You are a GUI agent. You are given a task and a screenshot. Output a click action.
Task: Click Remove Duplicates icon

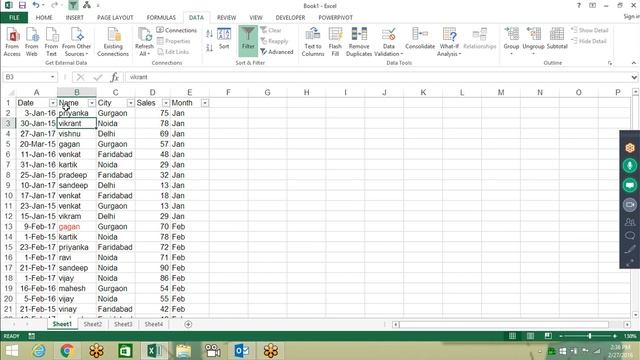pyautogui.click(x=359, y=42)
